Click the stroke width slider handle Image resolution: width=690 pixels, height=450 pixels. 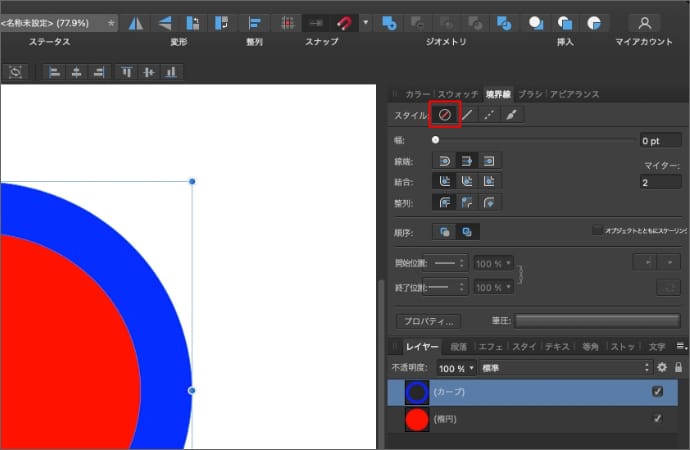click(435, 141)
